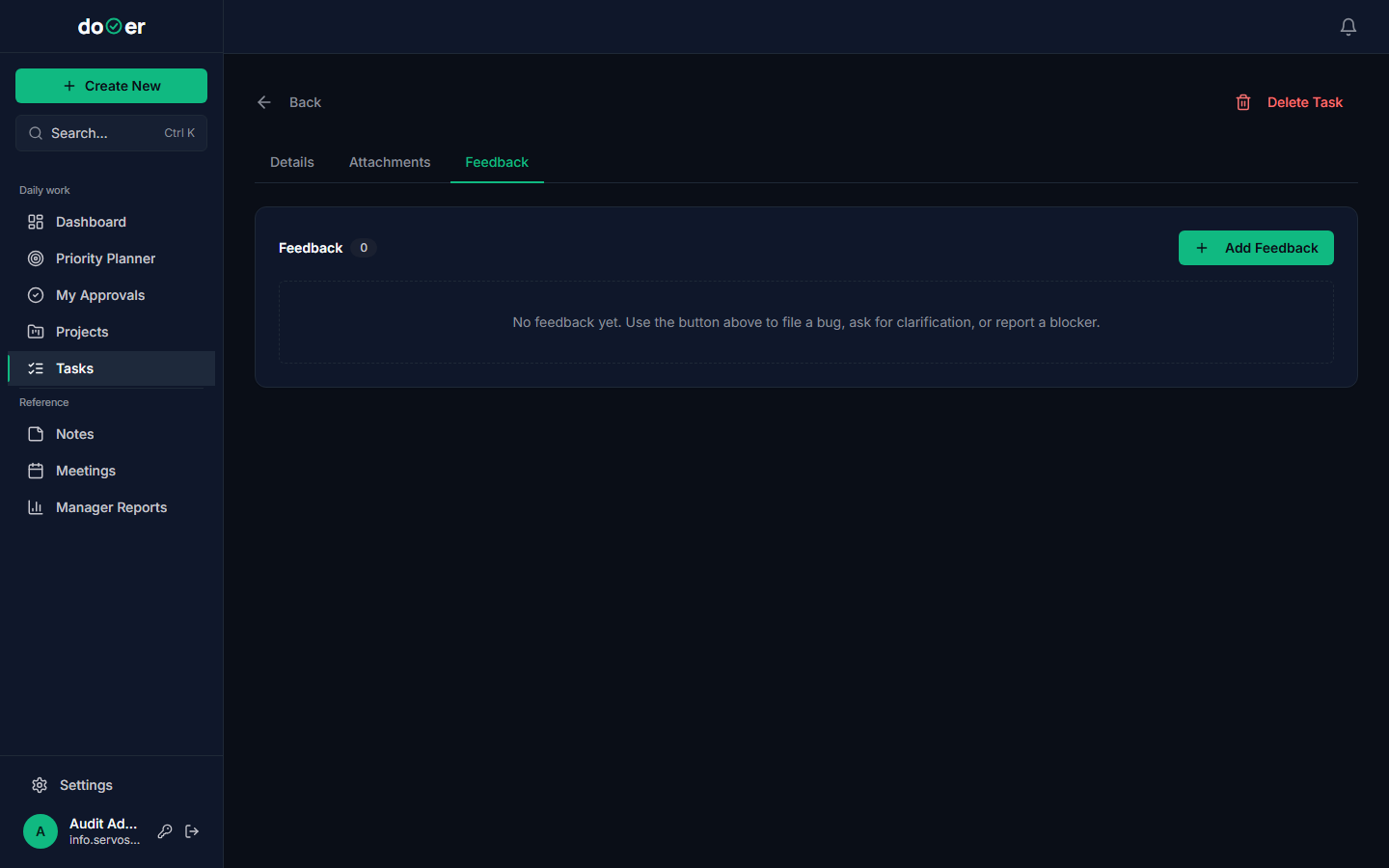Open Manager Reports
Screen dimensions: 1389x868
[111, 507]
